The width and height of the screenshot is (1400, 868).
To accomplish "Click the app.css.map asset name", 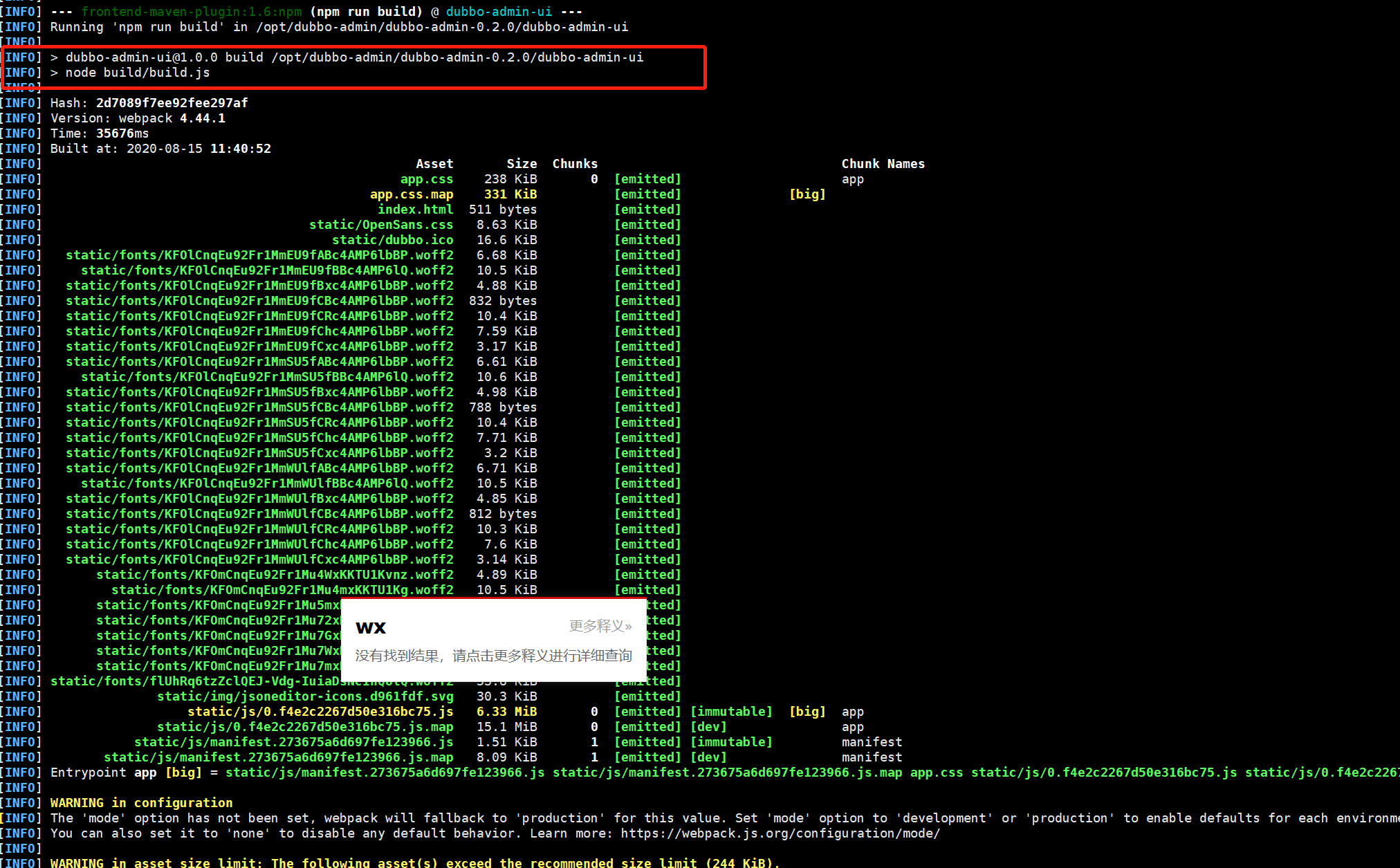I will [x=412, y=194].
